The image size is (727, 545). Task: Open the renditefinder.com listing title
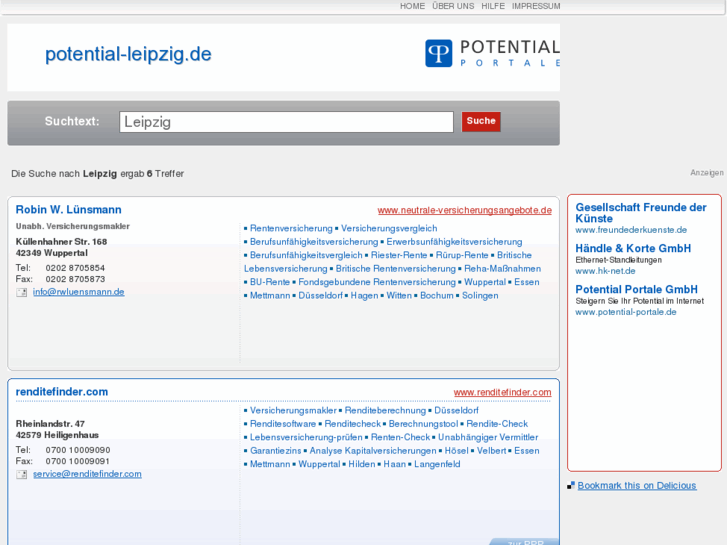[61, 392]
